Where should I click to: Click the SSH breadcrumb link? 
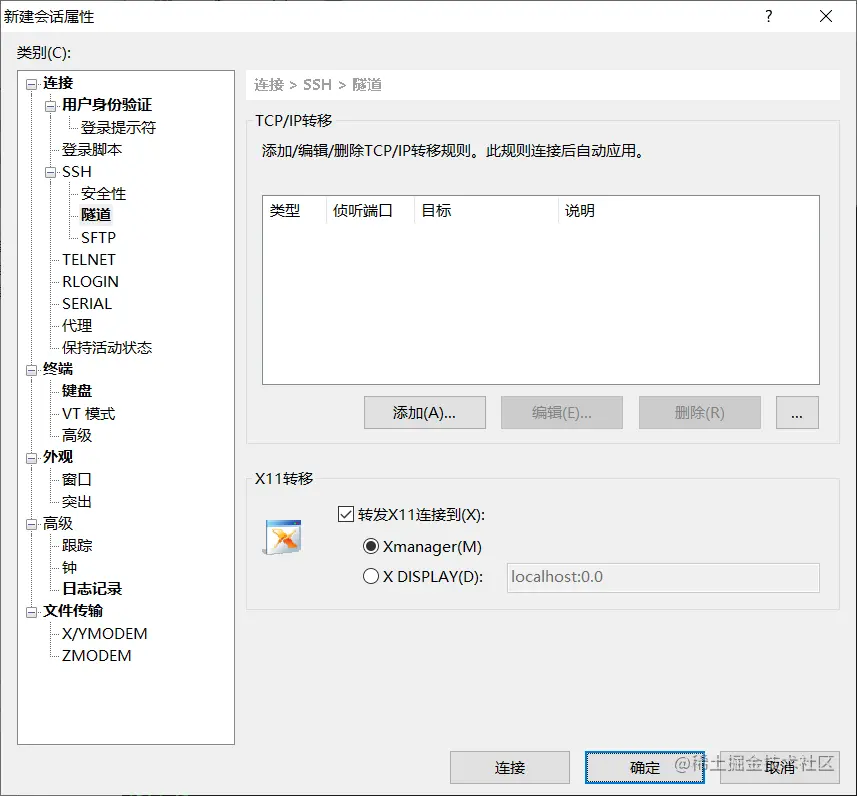point(317,85)
